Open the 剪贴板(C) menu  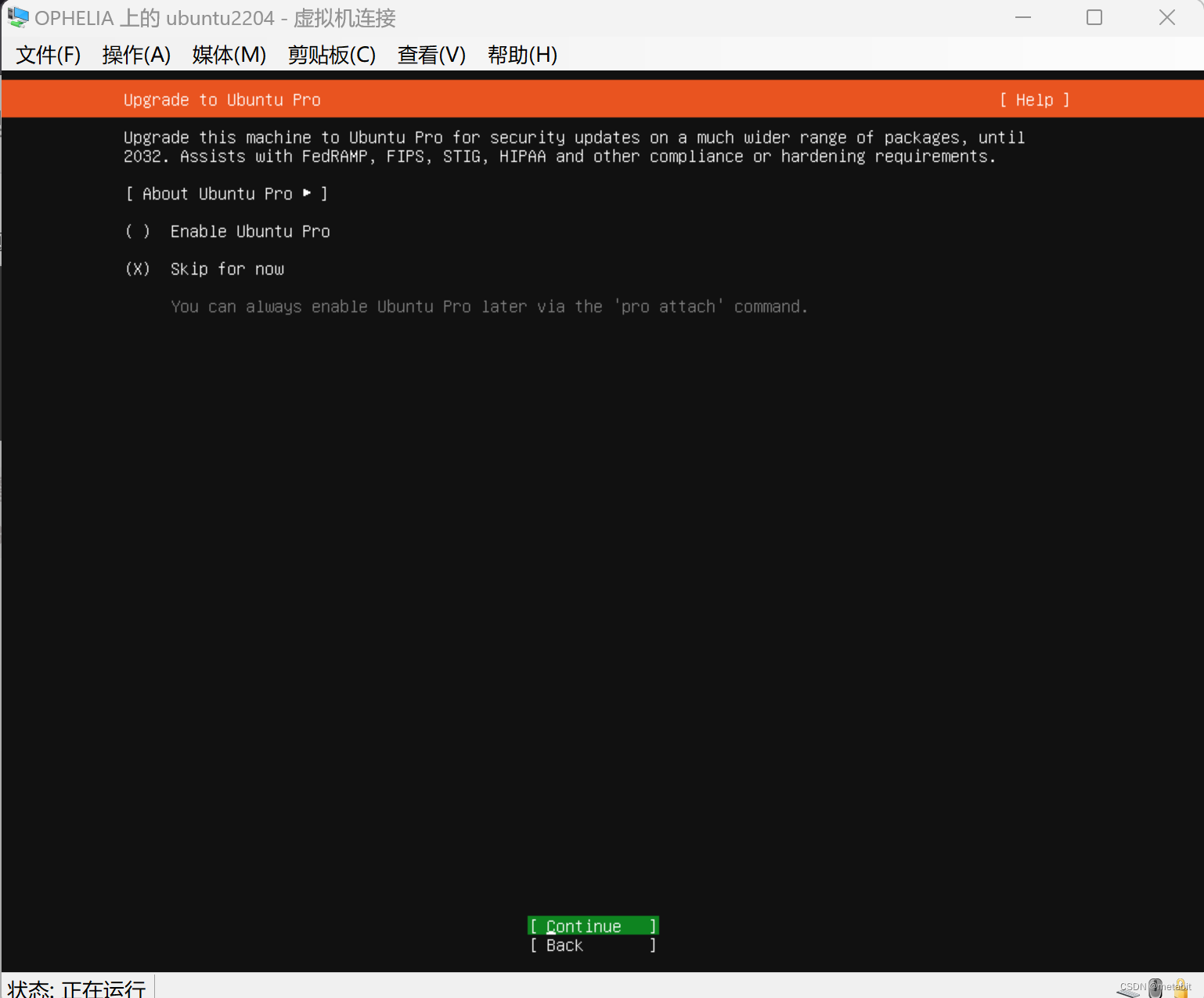coord(332,55)
